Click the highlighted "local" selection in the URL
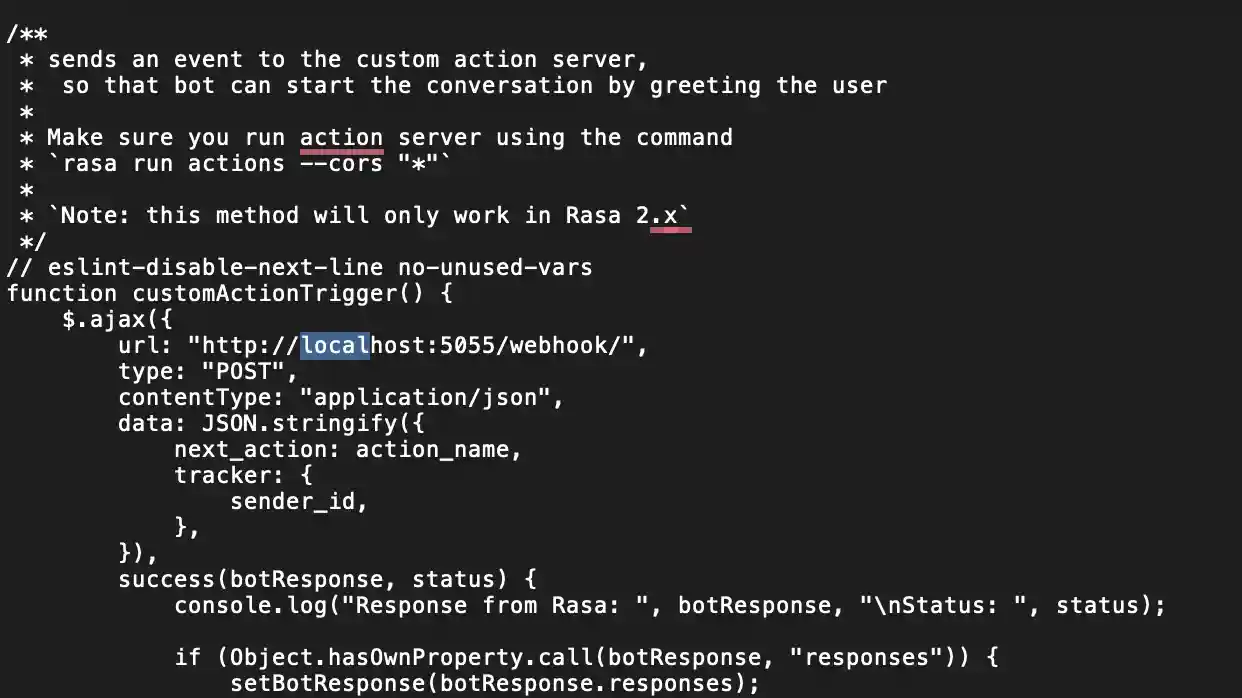The image size is (1242, 698). click(335, 346)
